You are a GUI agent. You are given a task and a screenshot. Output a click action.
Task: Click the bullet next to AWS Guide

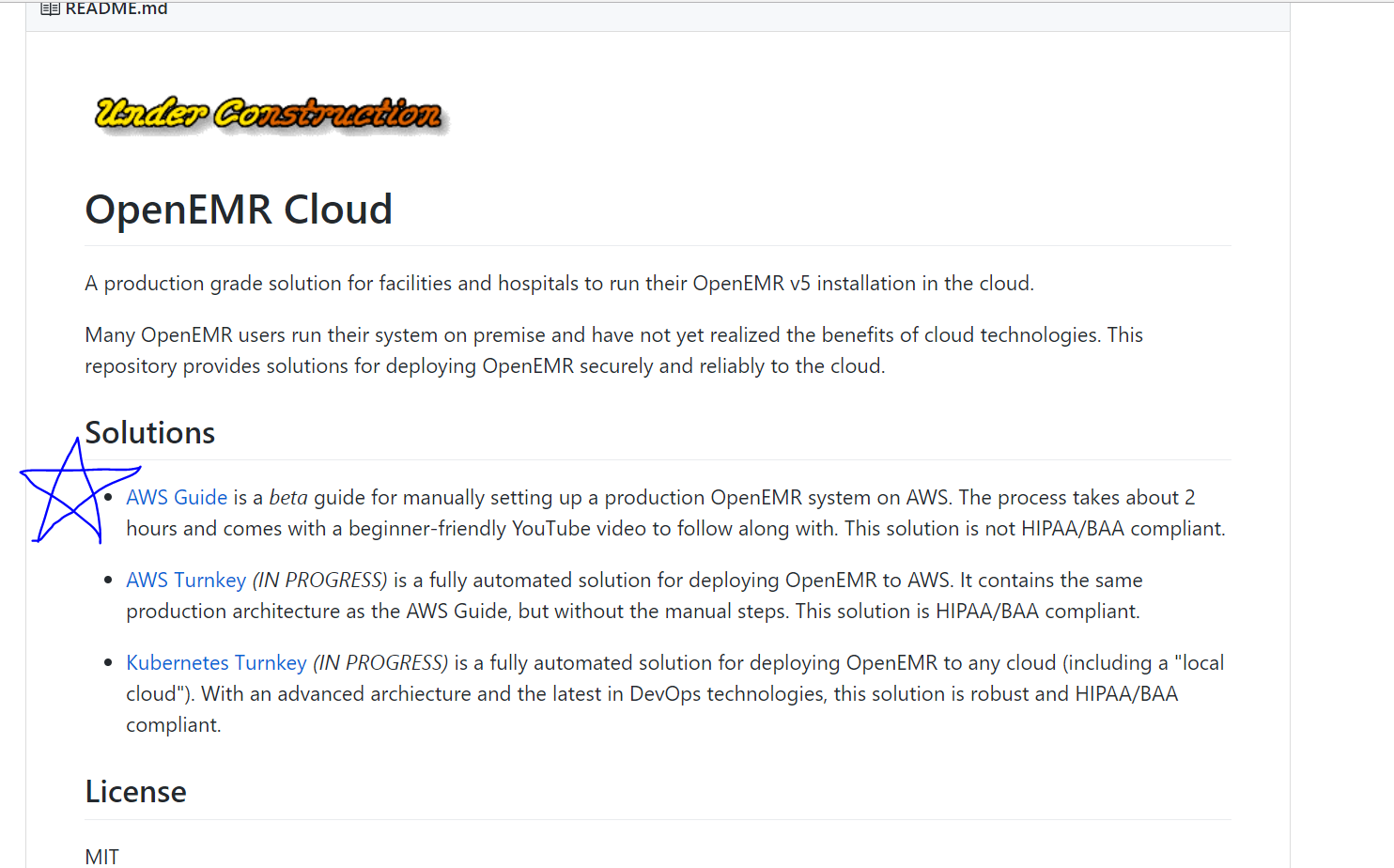point(108,497)
